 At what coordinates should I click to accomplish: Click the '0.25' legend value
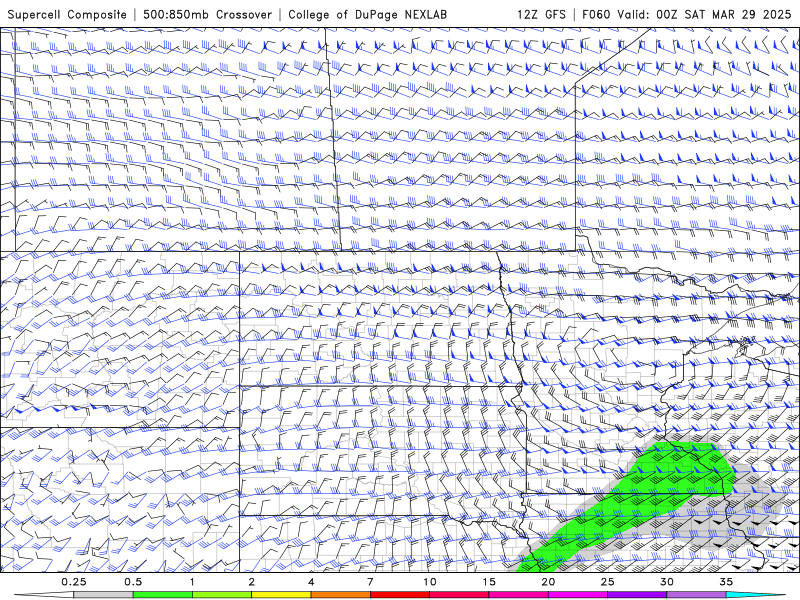(x=74, y=582)
